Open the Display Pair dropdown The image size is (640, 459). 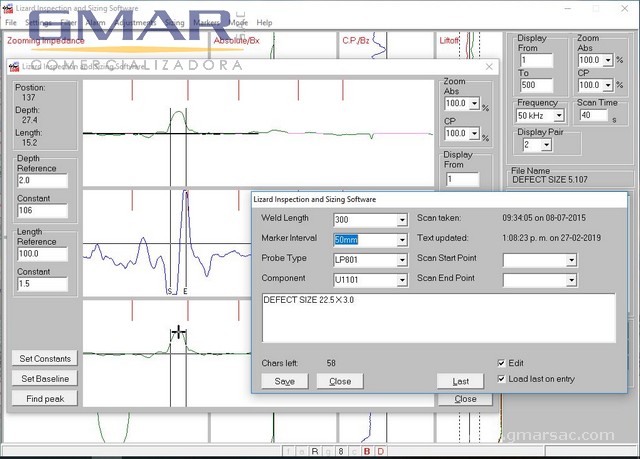(x=546, y=144)
